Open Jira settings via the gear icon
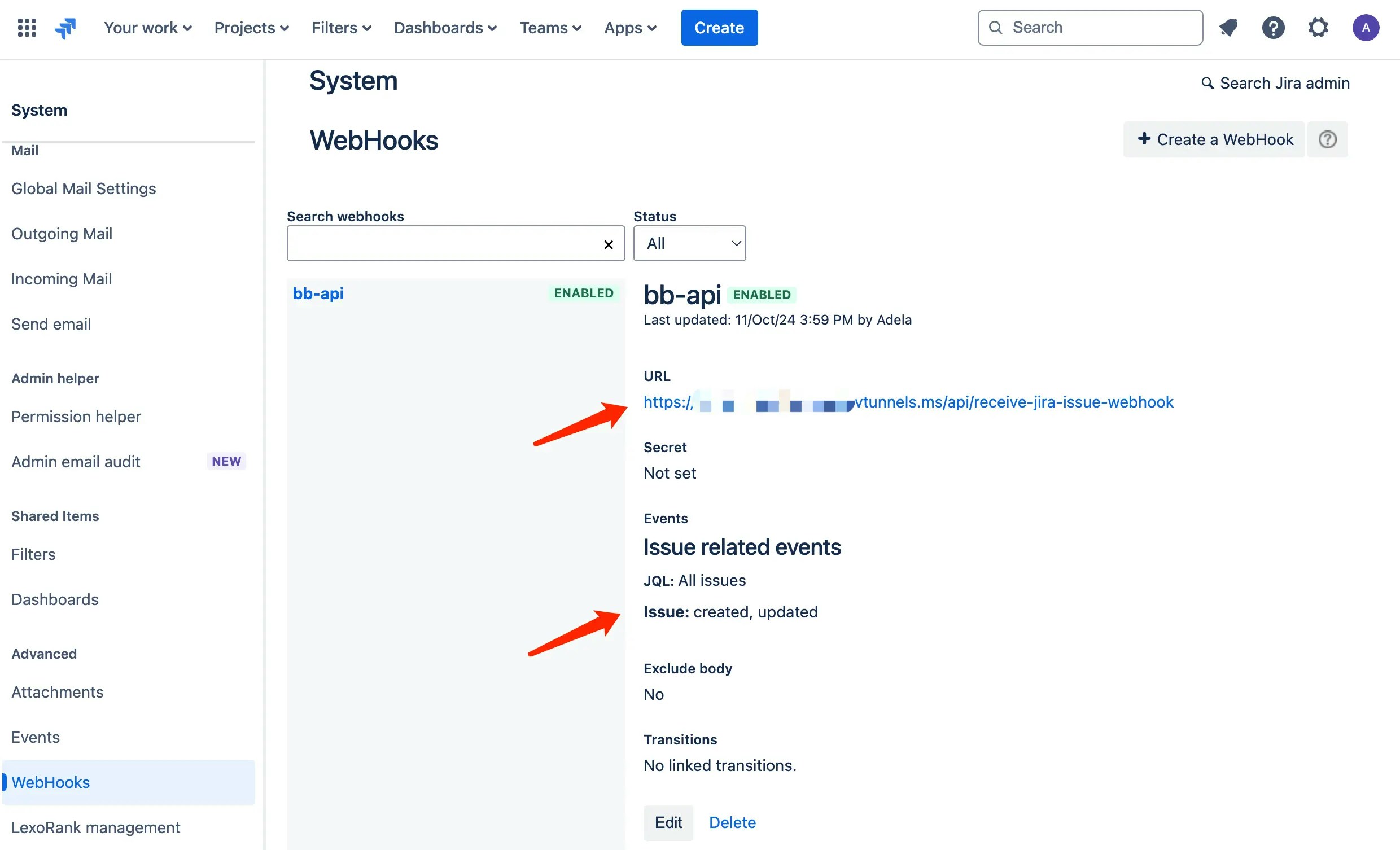 click(x=1318, y=27)
